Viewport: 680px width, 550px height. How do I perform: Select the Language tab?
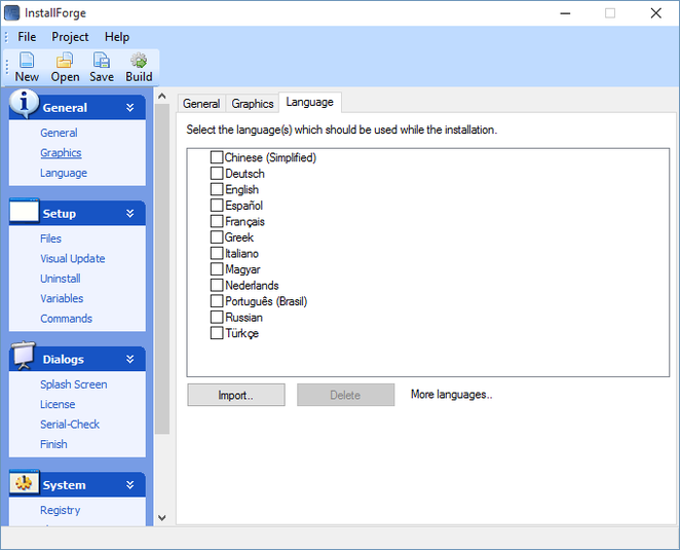click(x=310, y=102)
